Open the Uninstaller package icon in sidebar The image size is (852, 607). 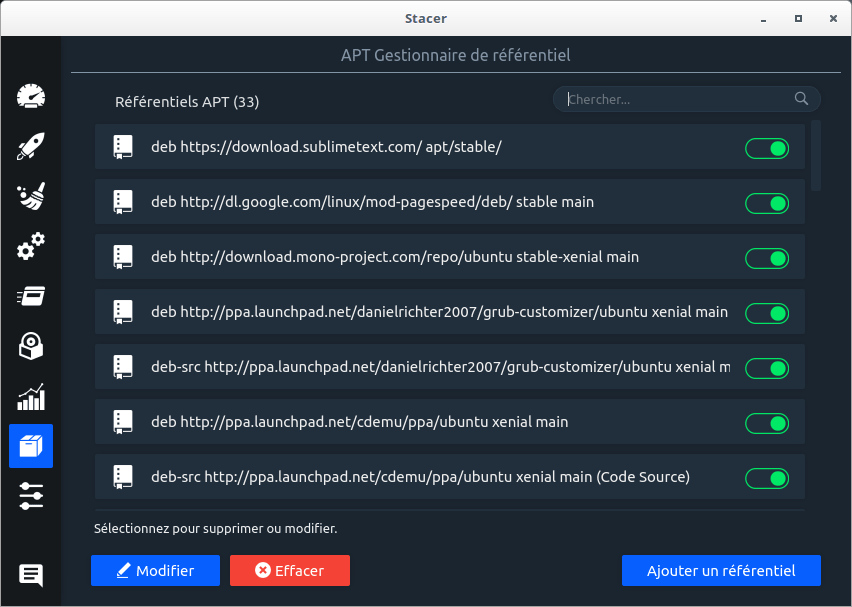coord(31,346)
